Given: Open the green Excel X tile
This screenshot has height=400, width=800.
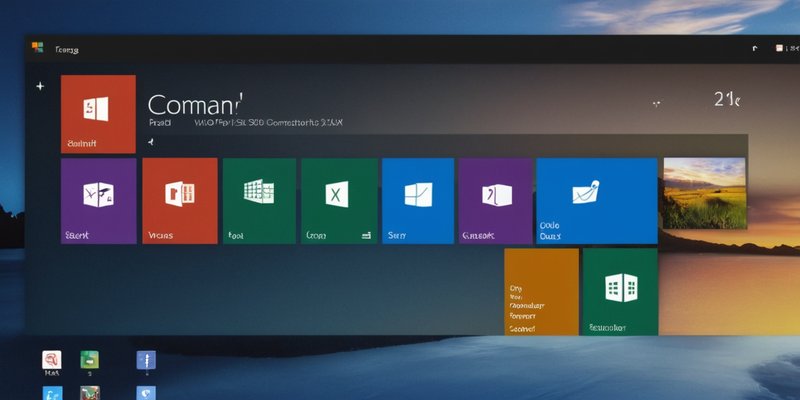Looking at the screenshot, I should click(x=339, y=201).
